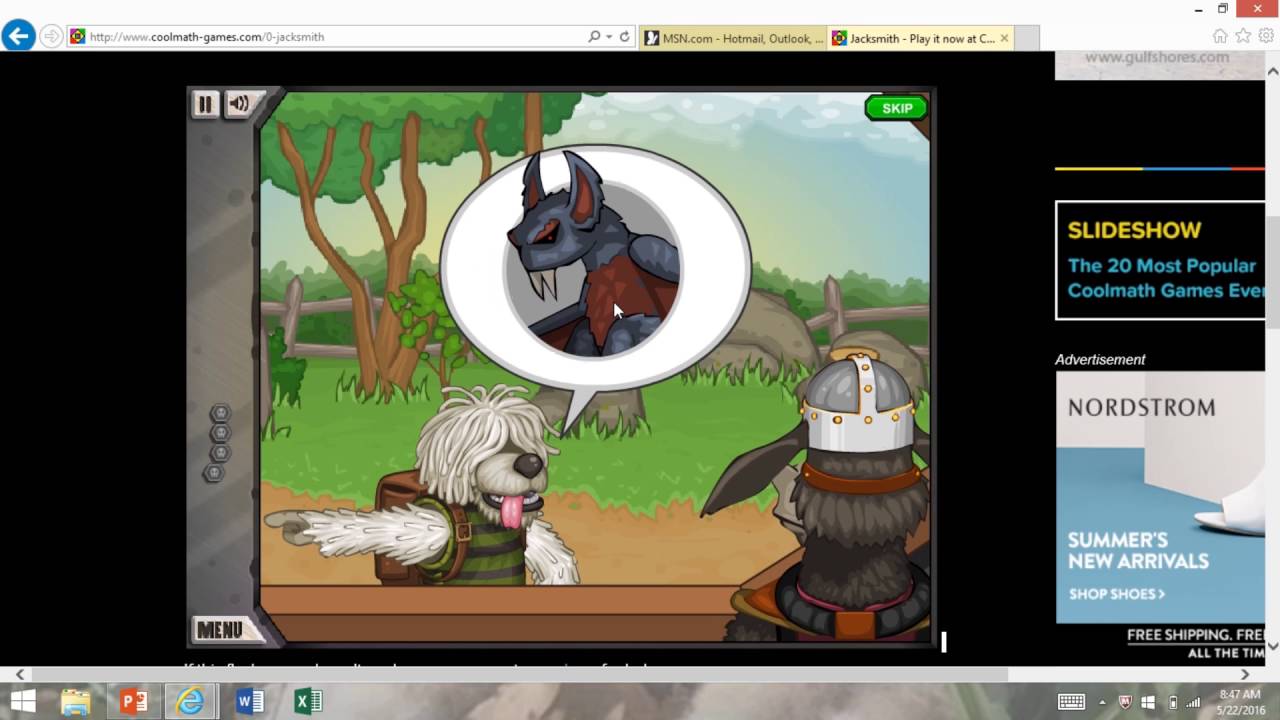Click the vertical scrollbar up arrow
Image resolution: width=1280 pixels, height=720 pixels.
[1272, 71]
